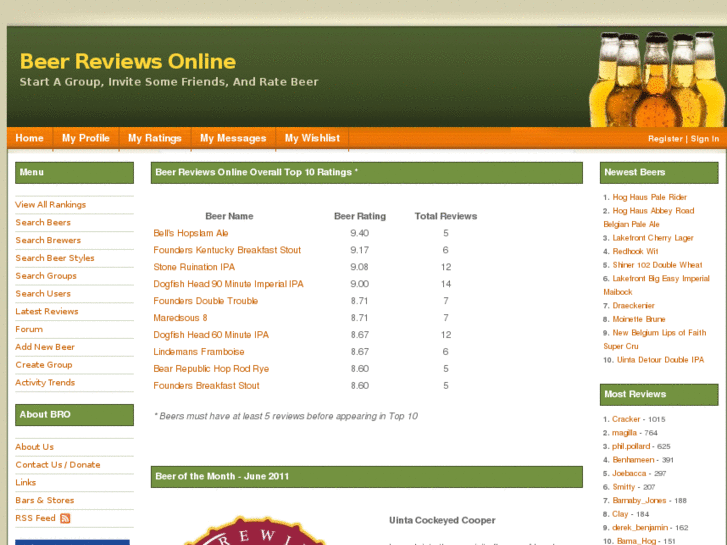
Task: Open Bear Republic Hop Rod Rye link
Action: click(211, 369)
